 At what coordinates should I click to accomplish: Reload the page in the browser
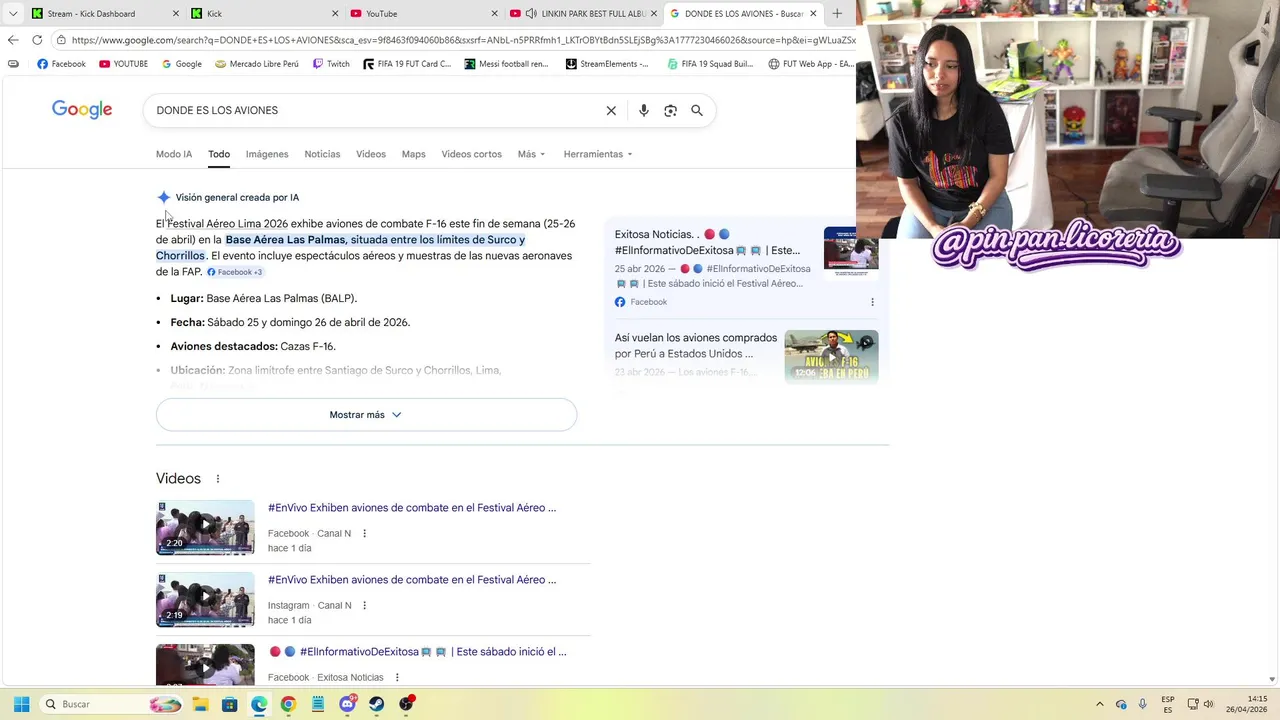click(x=37, y=40)
